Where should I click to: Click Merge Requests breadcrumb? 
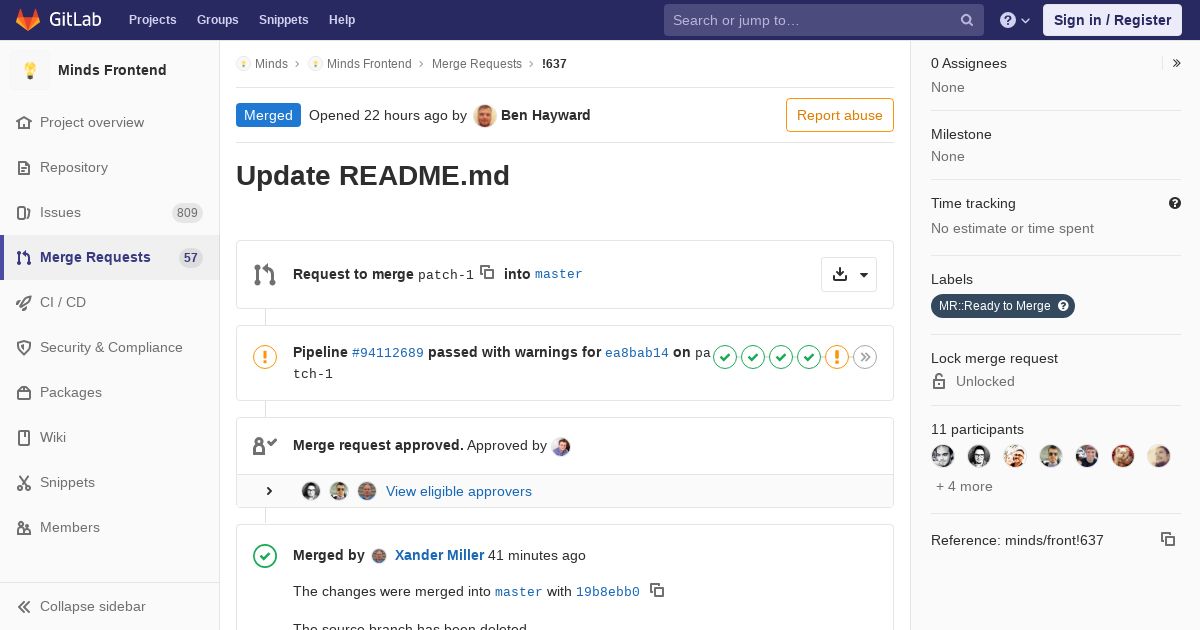(477, 64)
